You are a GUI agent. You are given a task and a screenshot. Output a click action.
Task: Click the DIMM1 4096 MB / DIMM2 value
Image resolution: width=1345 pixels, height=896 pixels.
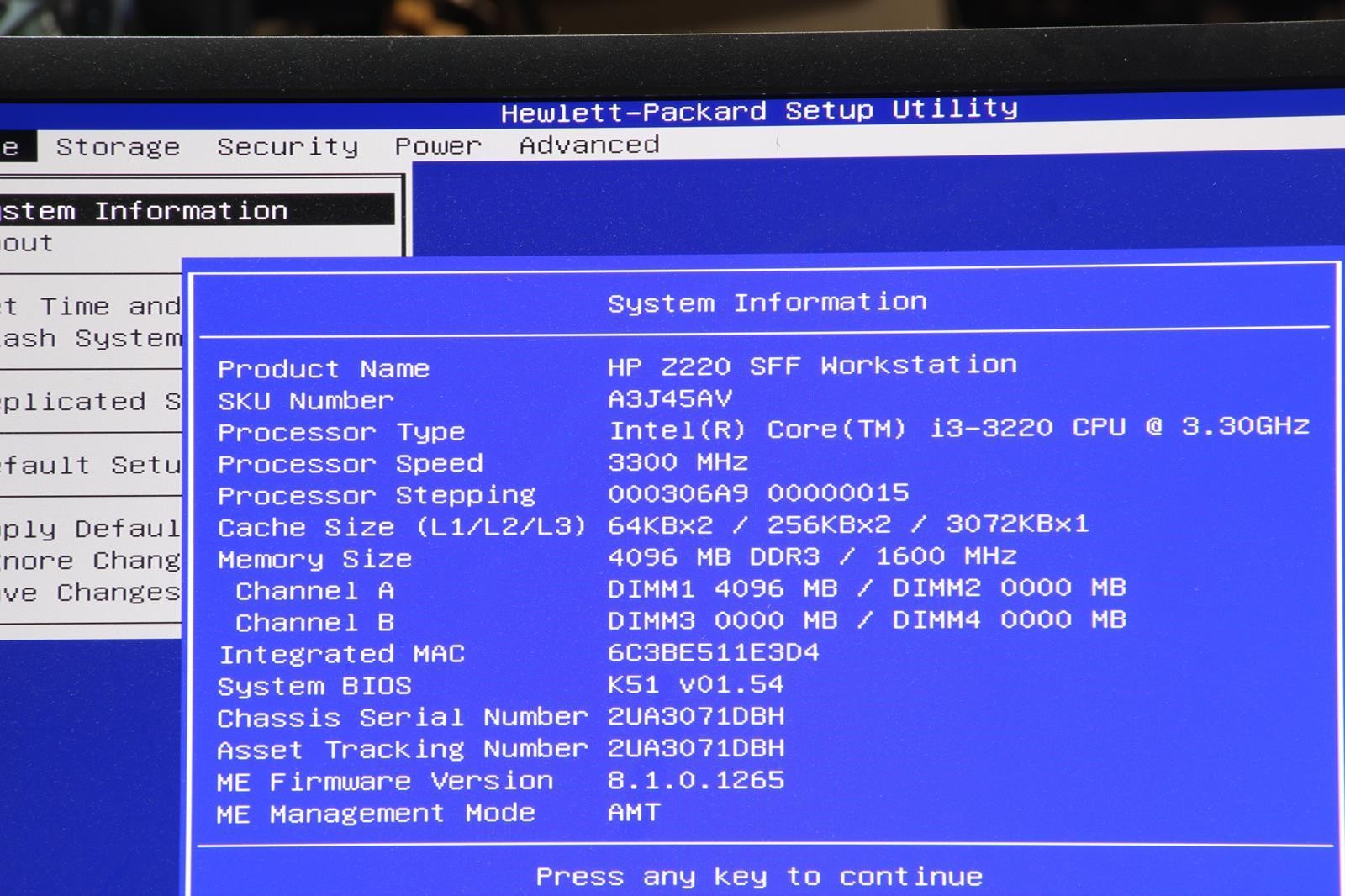(867, 588)
